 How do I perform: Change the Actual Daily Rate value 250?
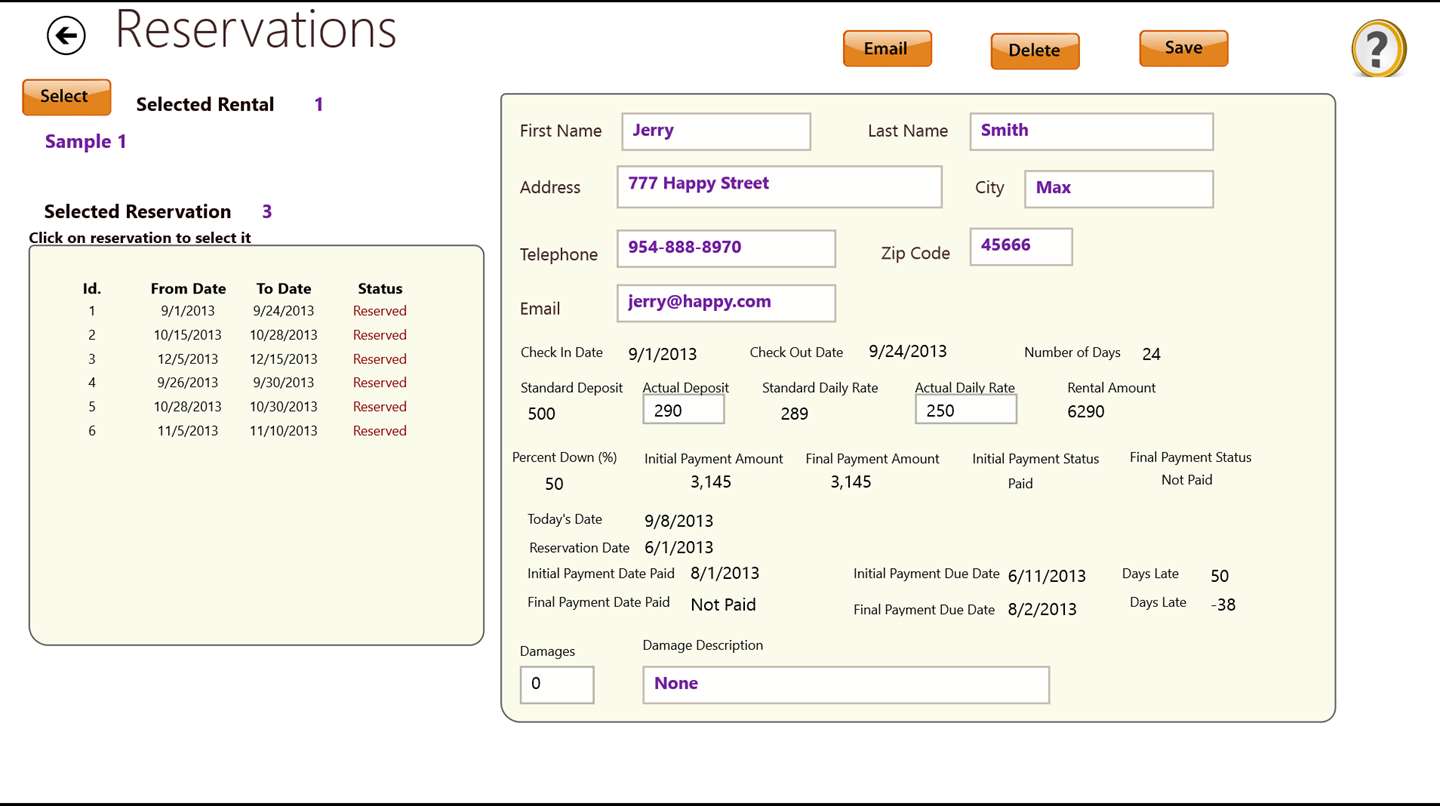pos(966,409)
